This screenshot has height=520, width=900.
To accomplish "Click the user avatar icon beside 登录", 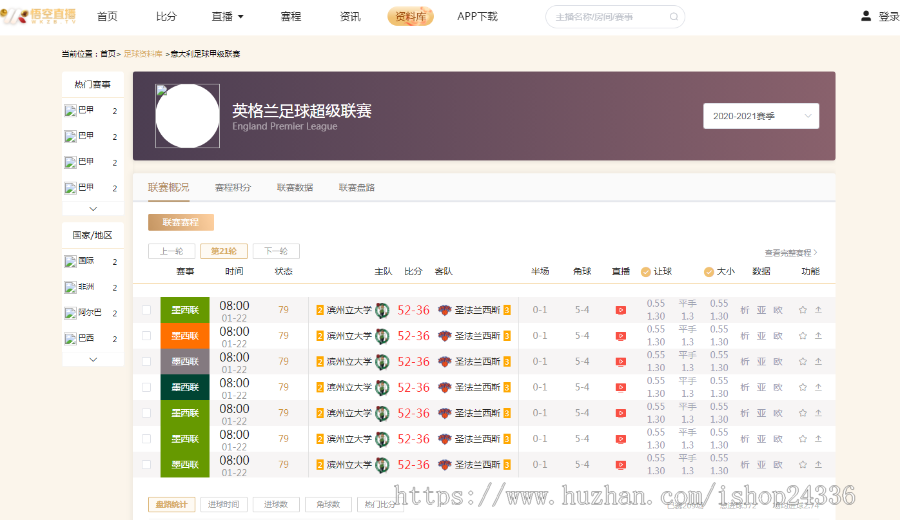I will [866, 16].
